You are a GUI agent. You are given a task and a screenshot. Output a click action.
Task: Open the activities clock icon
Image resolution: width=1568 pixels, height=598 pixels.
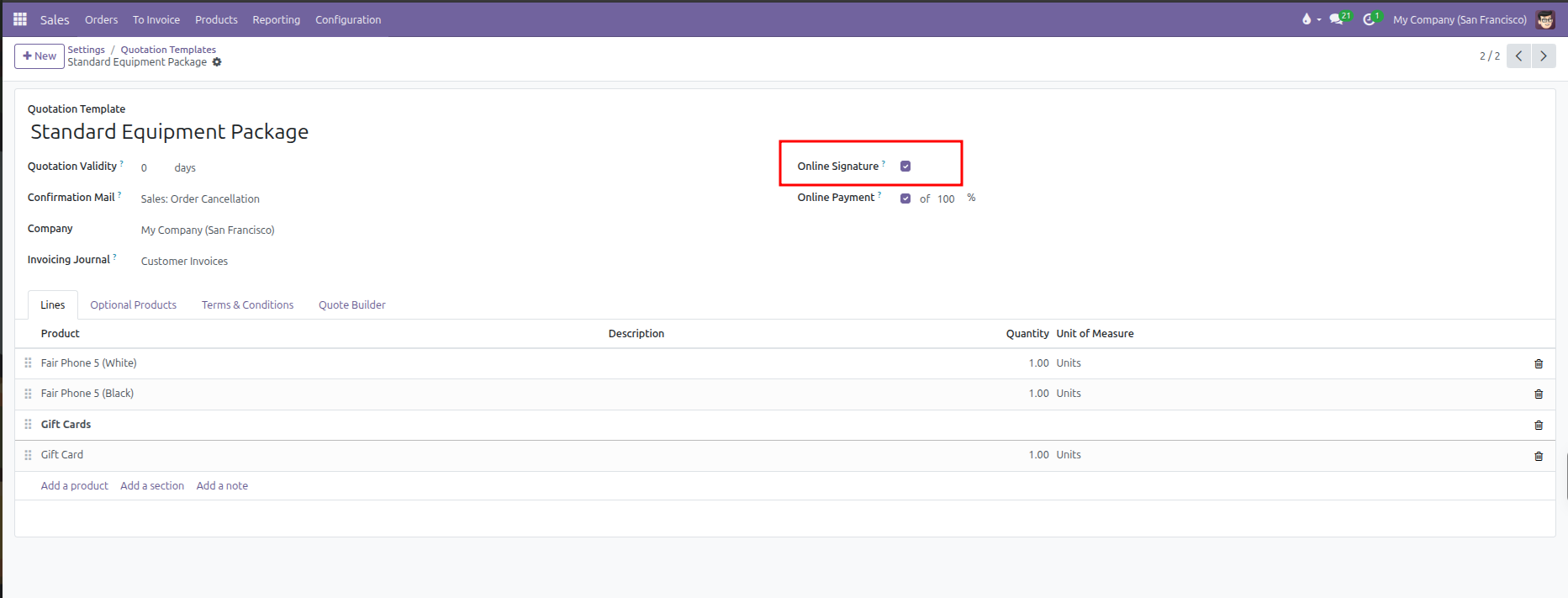[x=1371, y=19]
